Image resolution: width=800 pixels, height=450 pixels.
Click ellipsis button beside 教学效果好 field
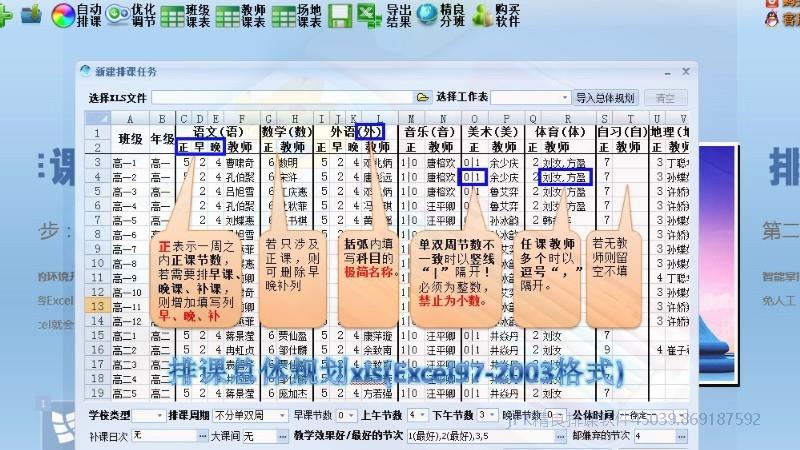[x=560, y=436]
